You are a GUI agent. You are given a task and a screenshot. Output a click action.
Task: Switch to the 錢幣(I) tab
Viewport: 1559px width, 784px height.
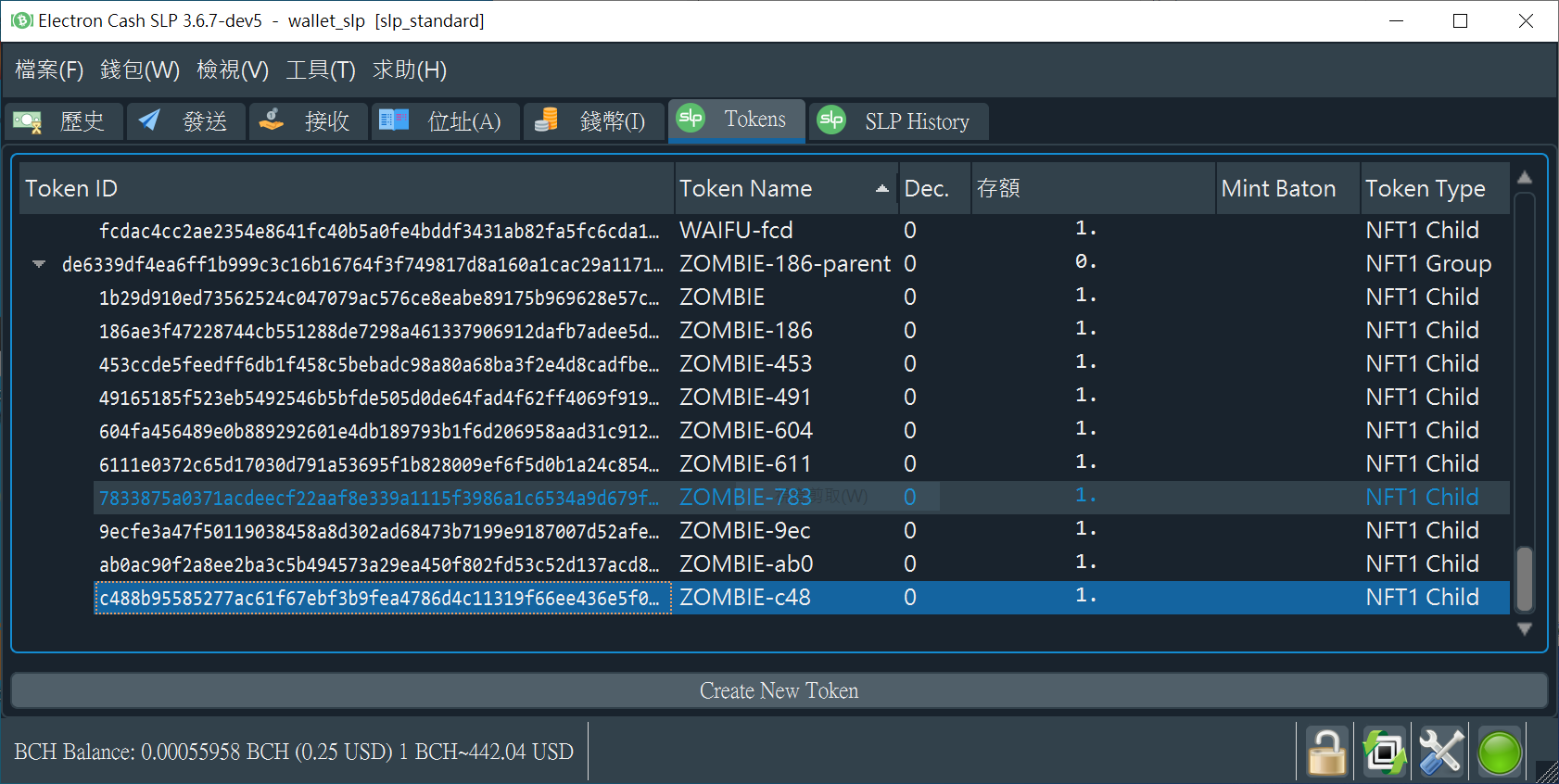point(594,121)
